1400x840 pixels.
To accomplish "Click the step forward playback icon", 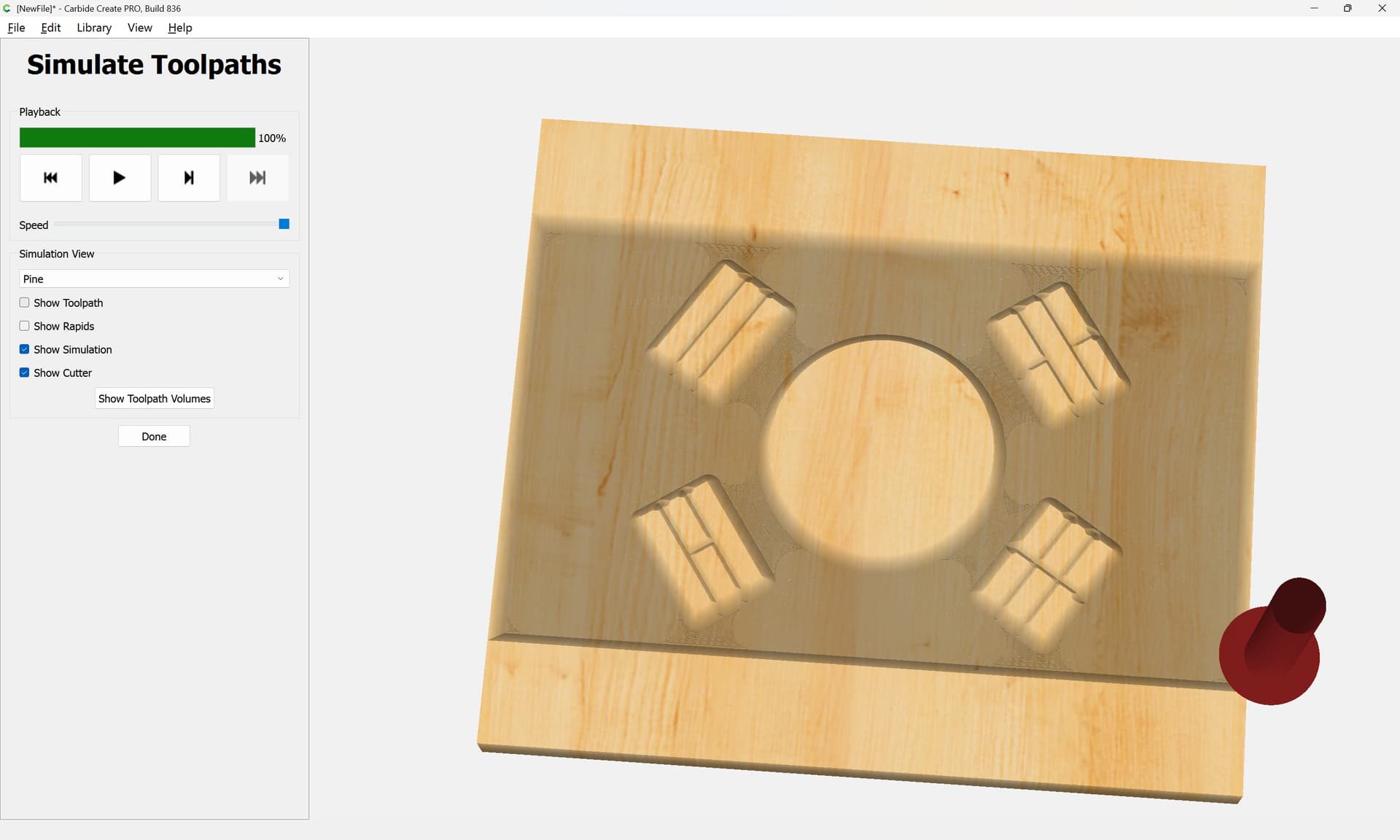I will point(189,178).
